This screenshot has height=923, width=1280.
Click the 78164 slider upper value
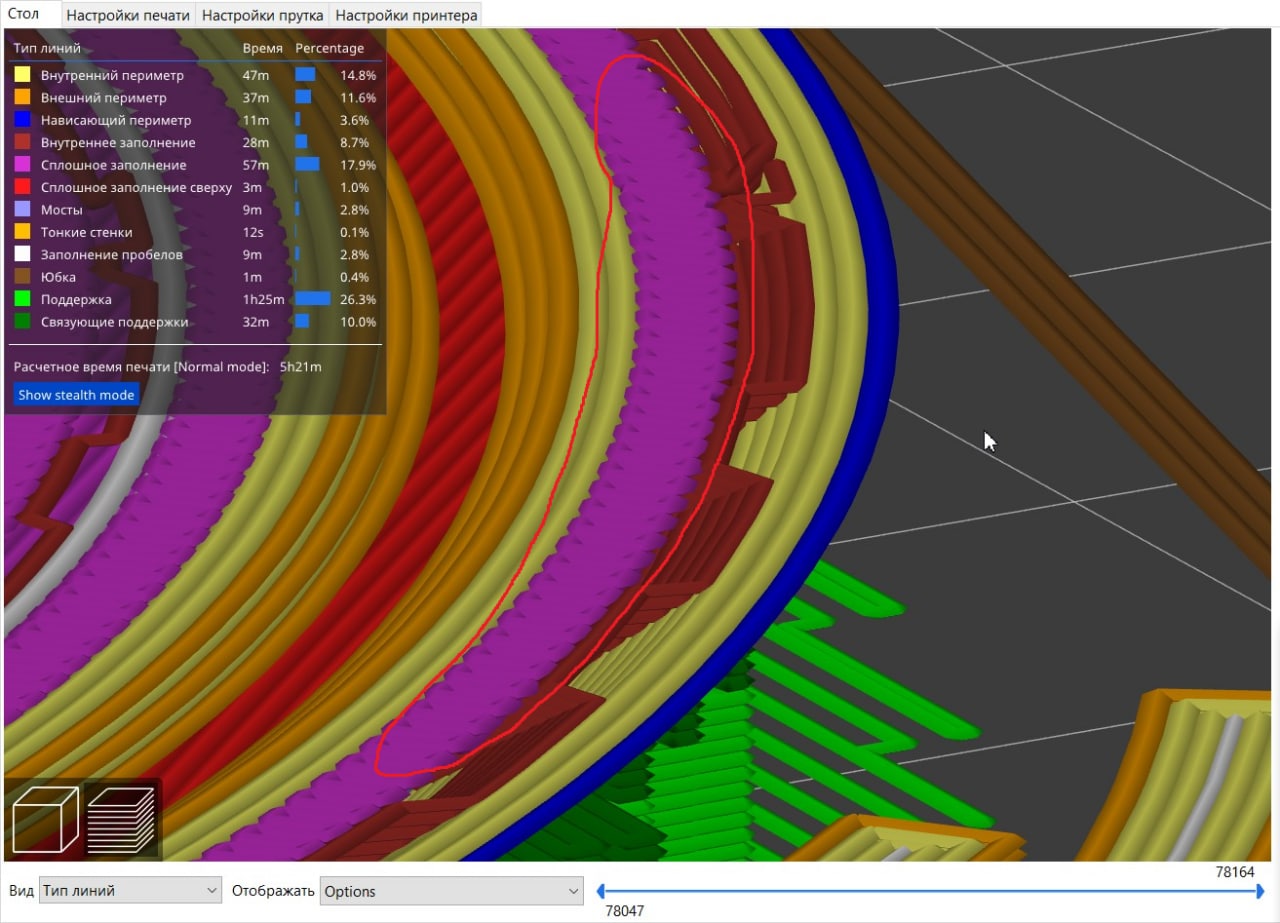(1235, 872)
